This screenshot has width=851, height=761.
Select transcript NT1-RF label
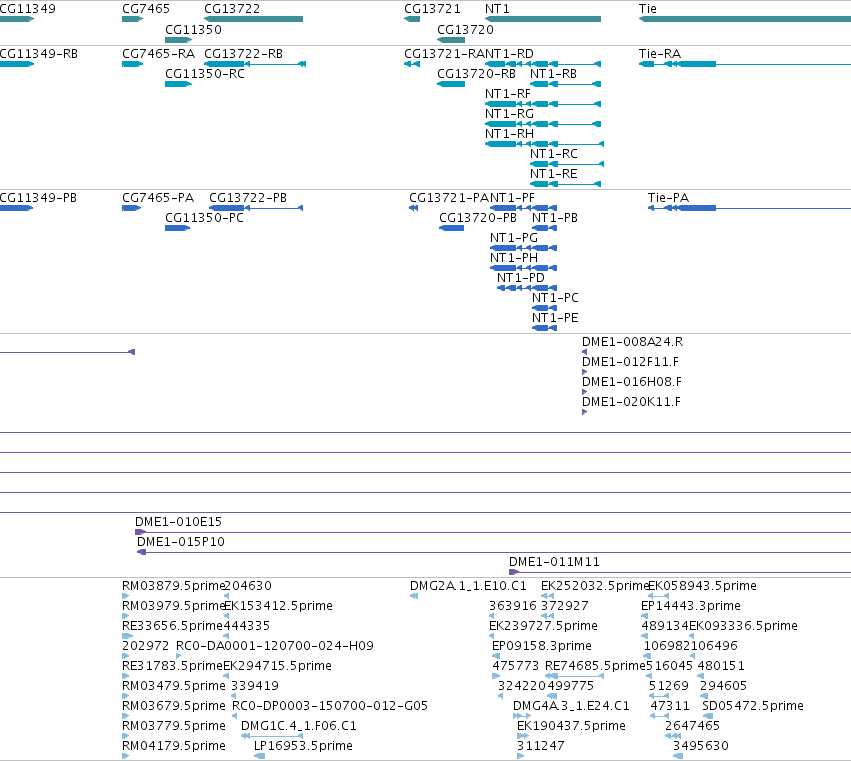pyautogui.click(x=507, y=93)
